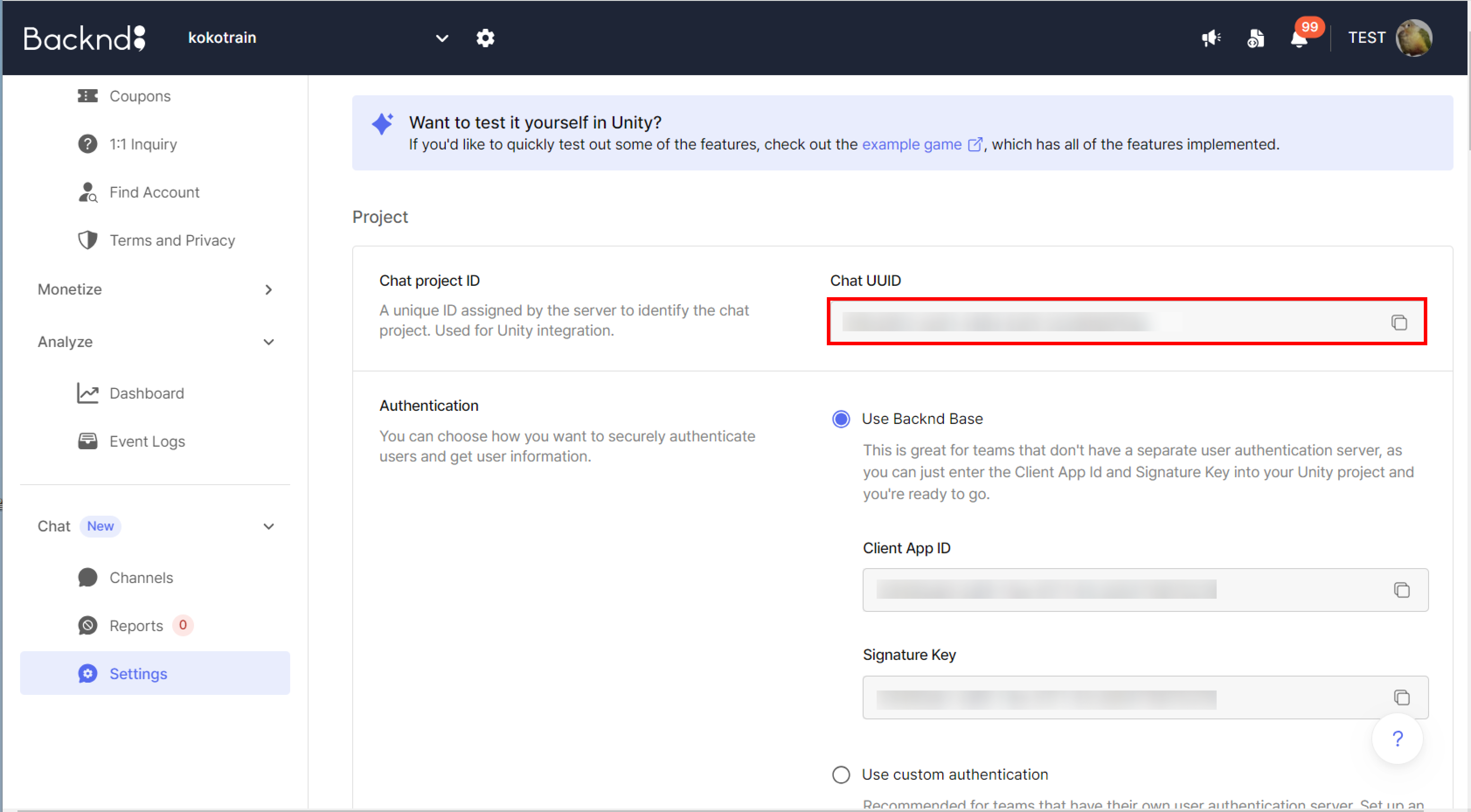This screenshot has height=812, width=1471.
Task: Click the Signature Key field
Action: tap(1145, 697)
